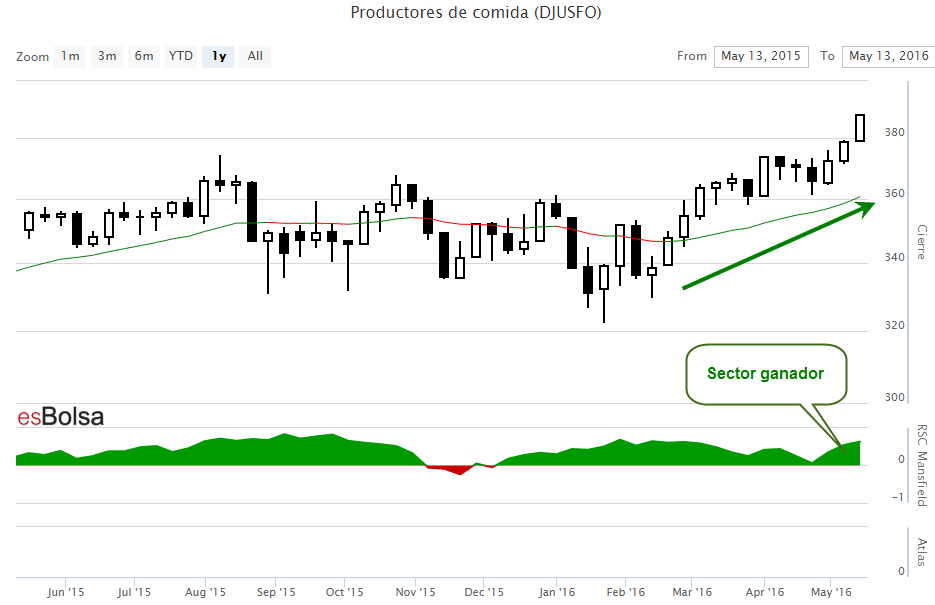Click the Feb '16 axis label

coord(626,592)
